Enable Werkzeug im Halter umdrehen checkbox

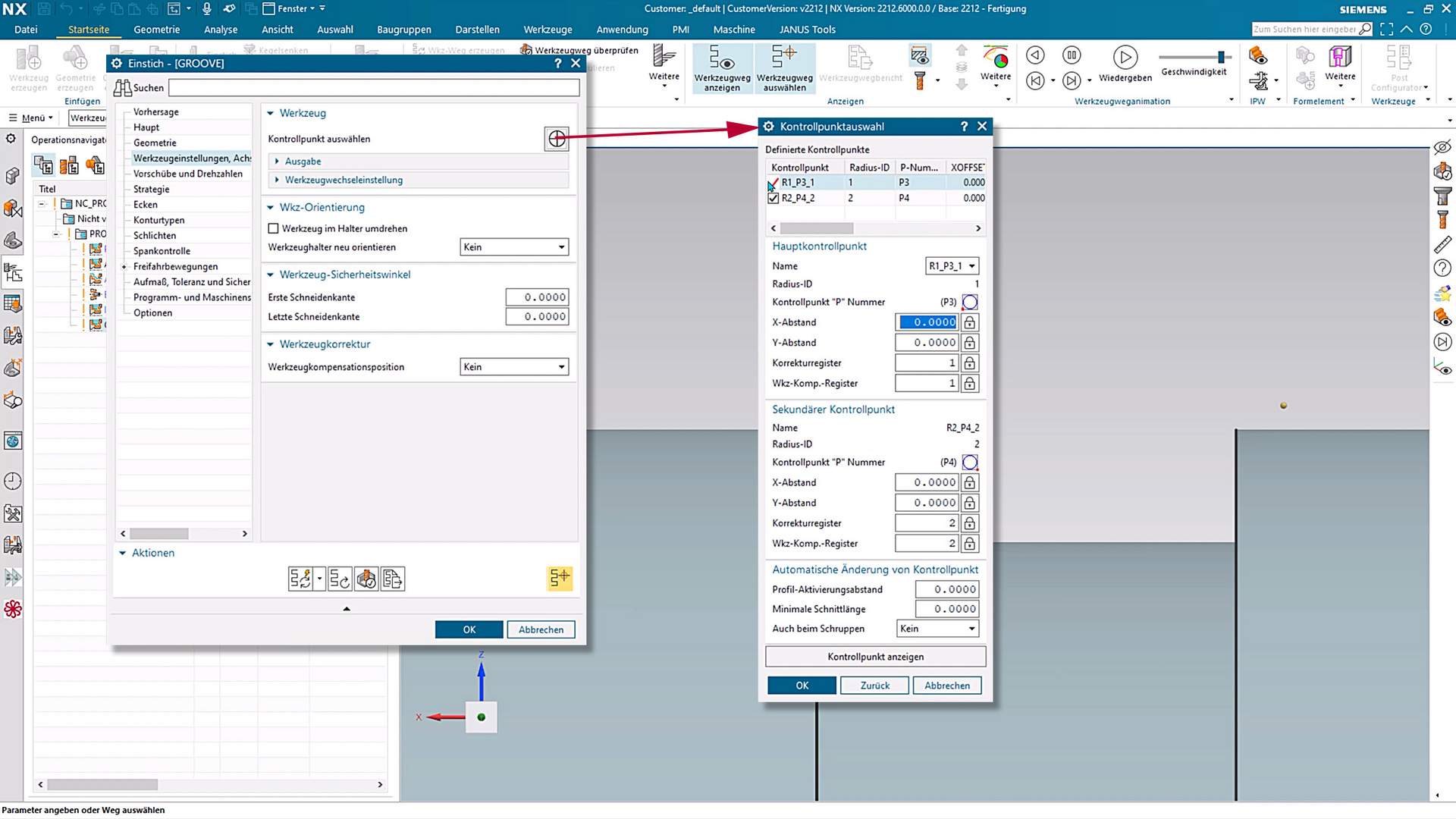point(273,228)
